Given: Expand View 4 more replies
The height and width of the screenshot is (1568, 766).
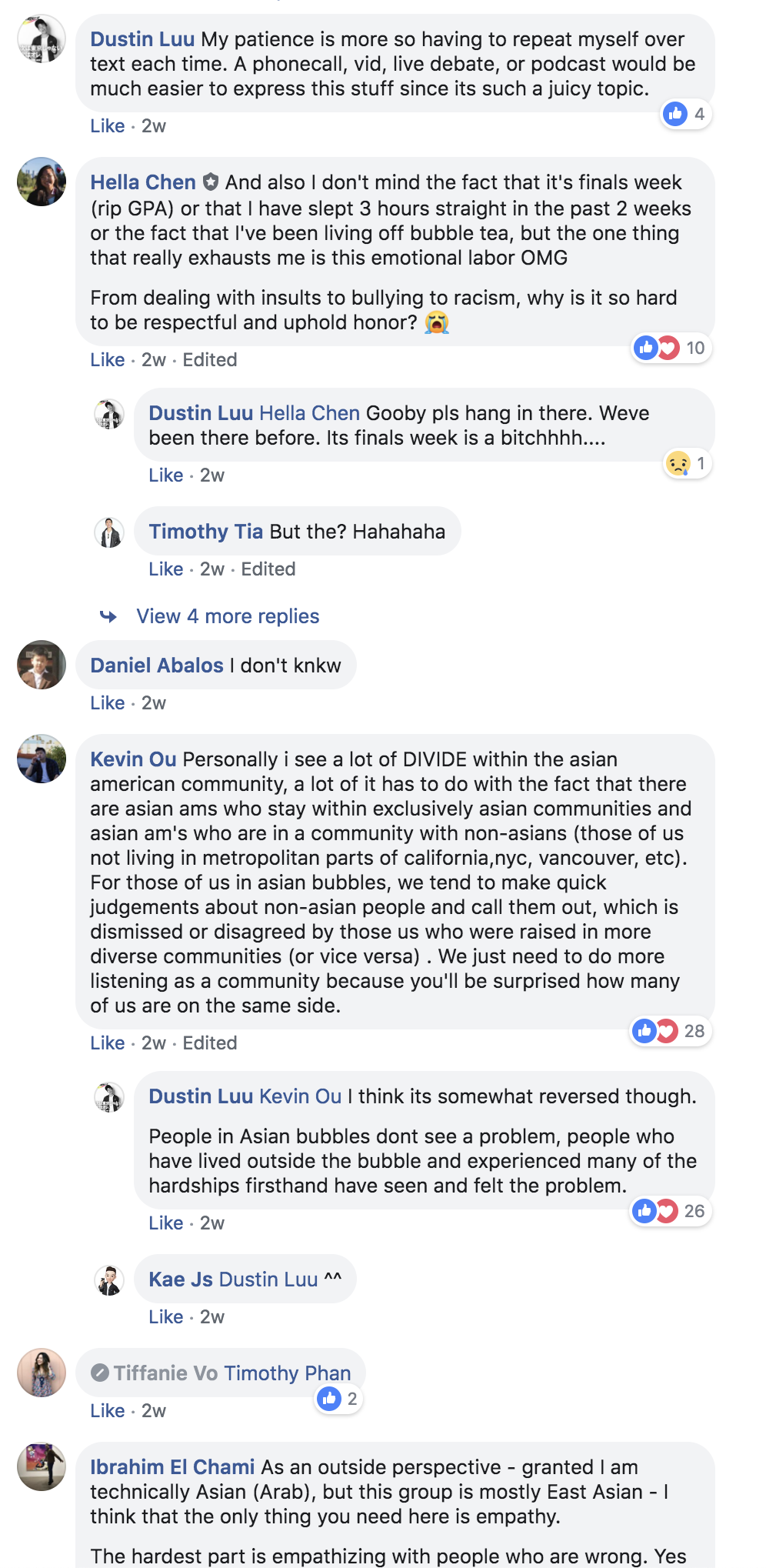Looking at the screenshot, I should 228,616.
